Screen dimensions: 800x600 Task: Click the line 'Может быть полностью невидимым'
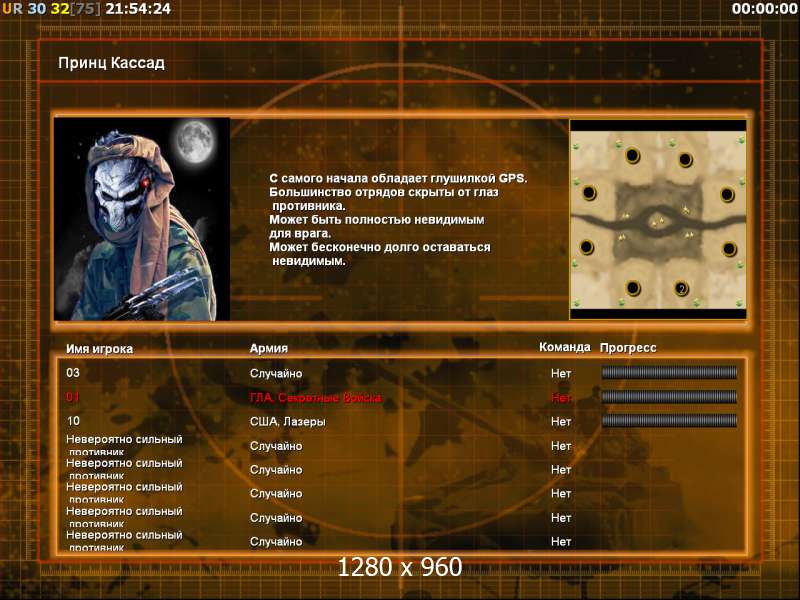click(377, 220)
